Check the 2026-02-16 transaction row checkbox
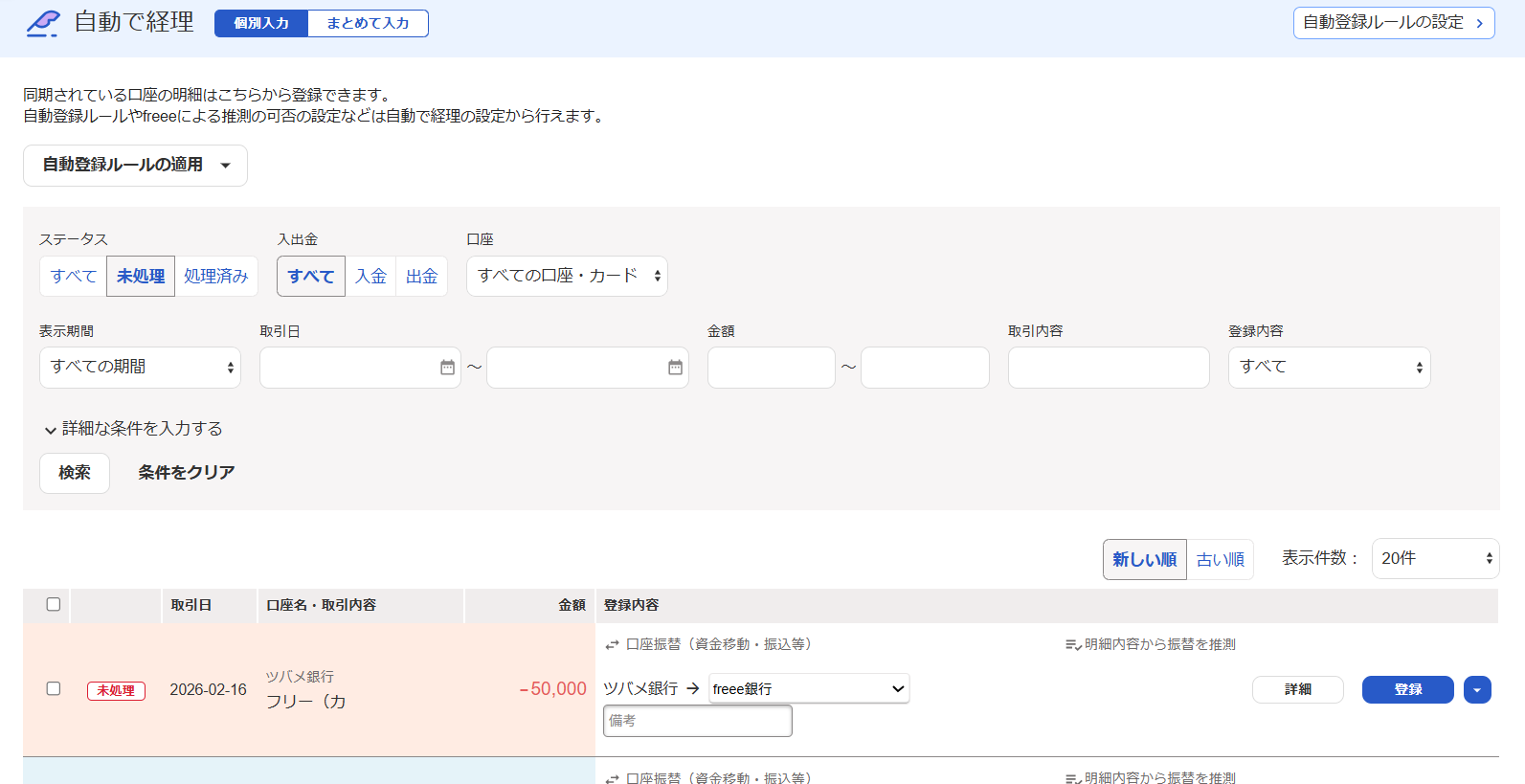Viewport: 1525px width, 784px height. (x=54, y=688)
